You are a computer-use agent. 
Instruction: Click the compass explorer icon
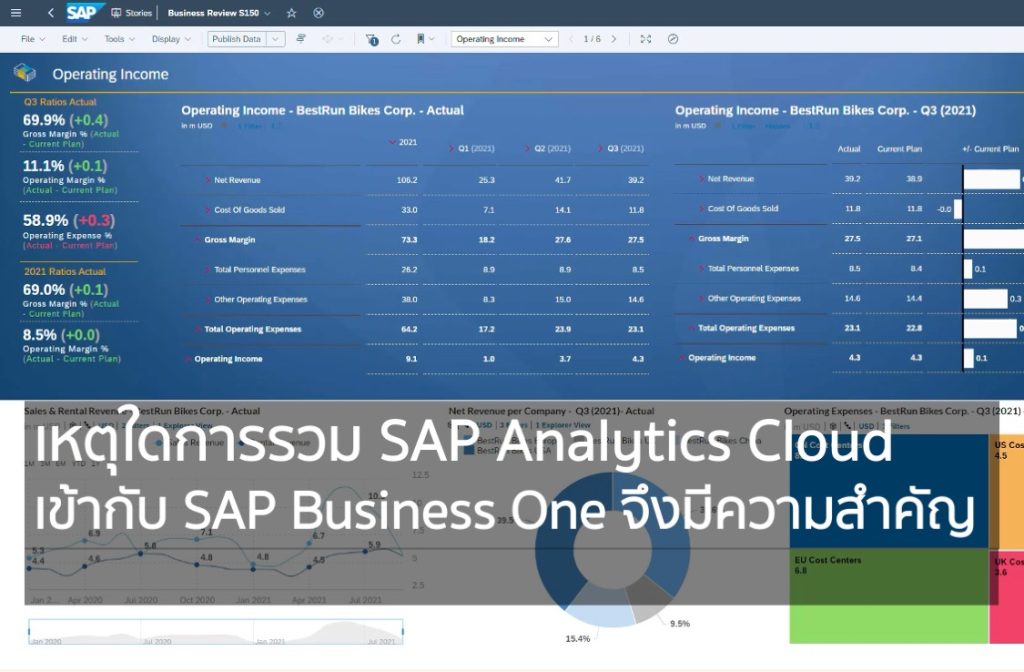pos(673,39)
